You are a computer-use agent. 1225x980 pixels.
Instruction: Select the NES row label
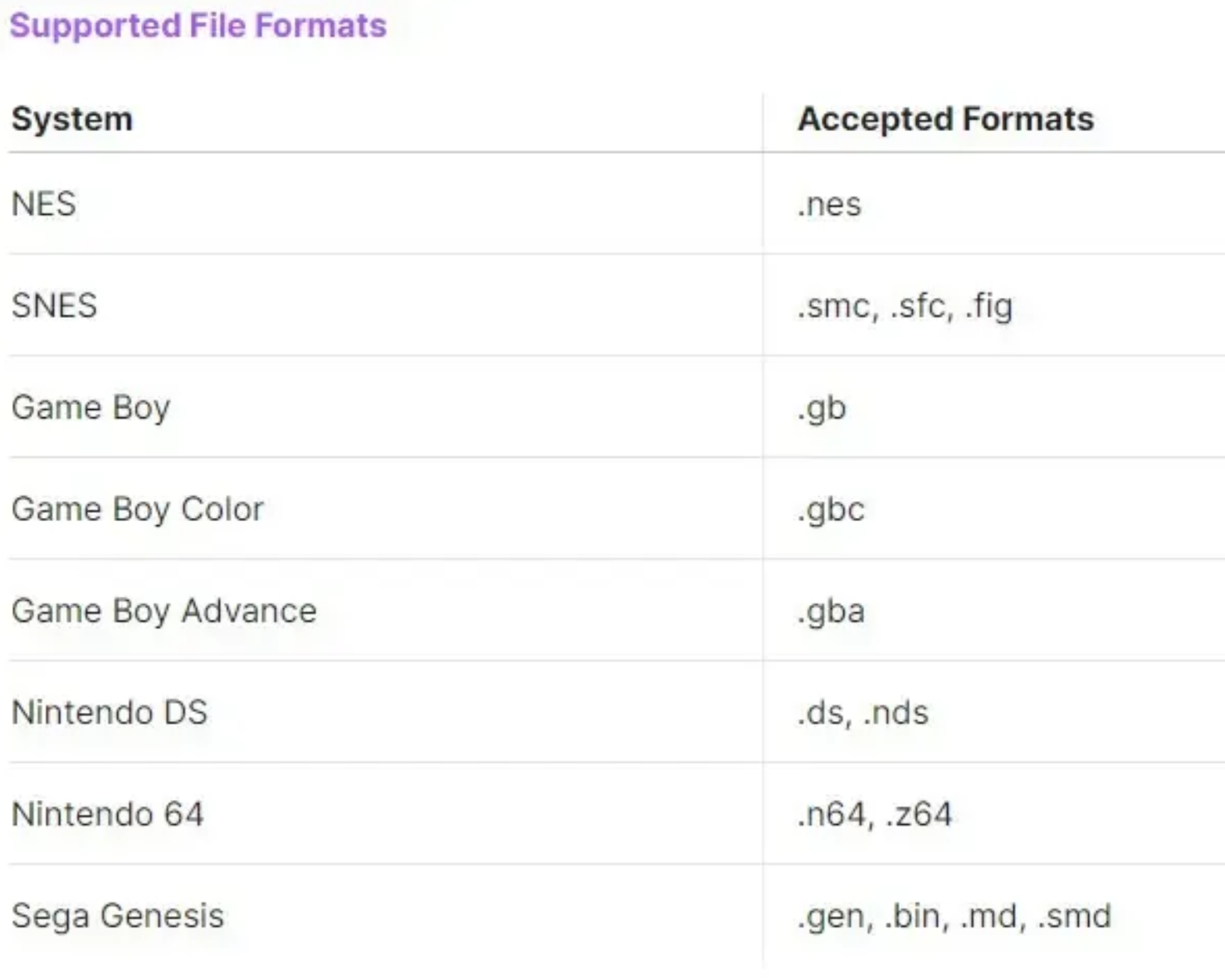(x=44, y=204)
